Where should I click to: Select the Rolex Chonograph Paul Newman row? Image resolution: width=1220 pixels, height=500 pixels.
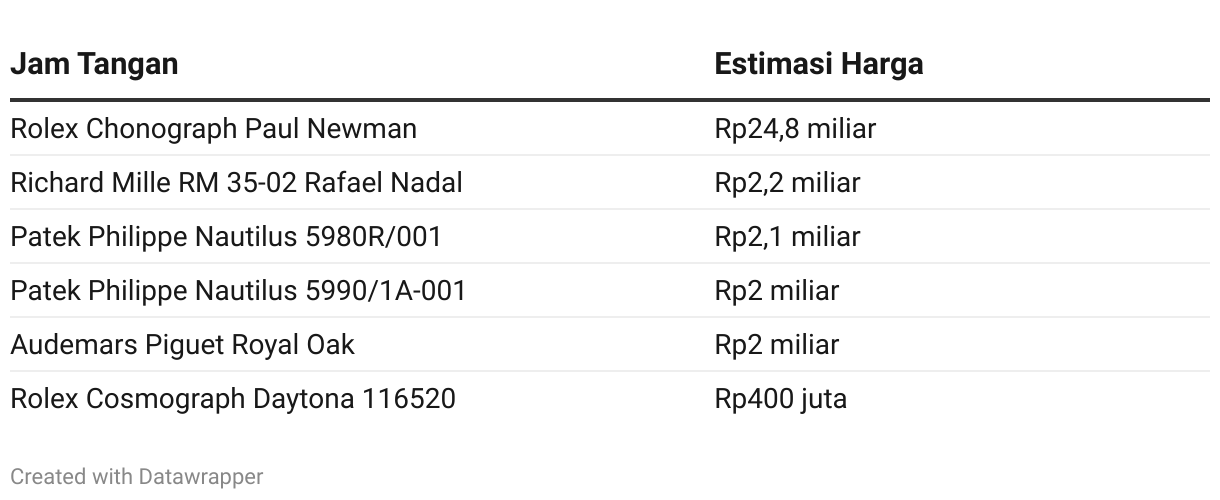click(610, 129)
